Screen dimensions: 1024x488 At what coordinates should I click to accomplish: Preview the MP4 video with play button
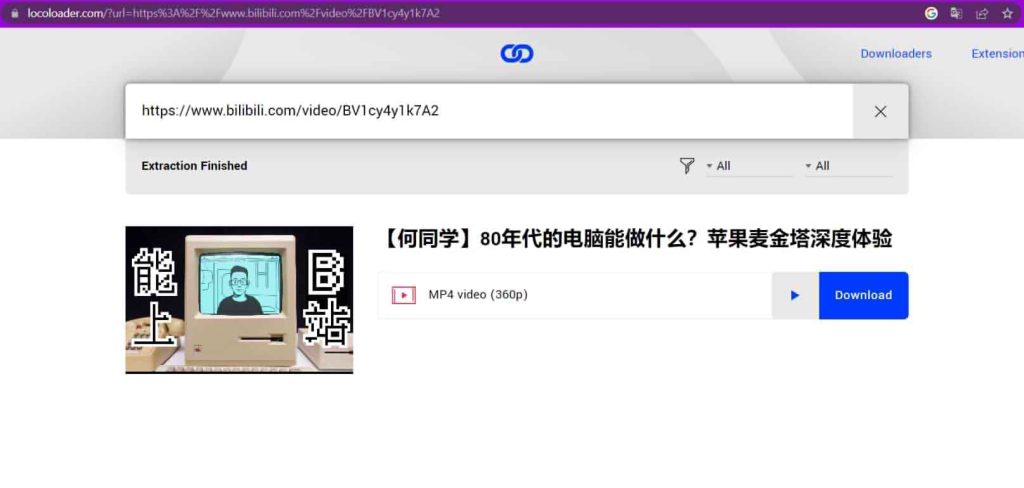tap(795, 295)
